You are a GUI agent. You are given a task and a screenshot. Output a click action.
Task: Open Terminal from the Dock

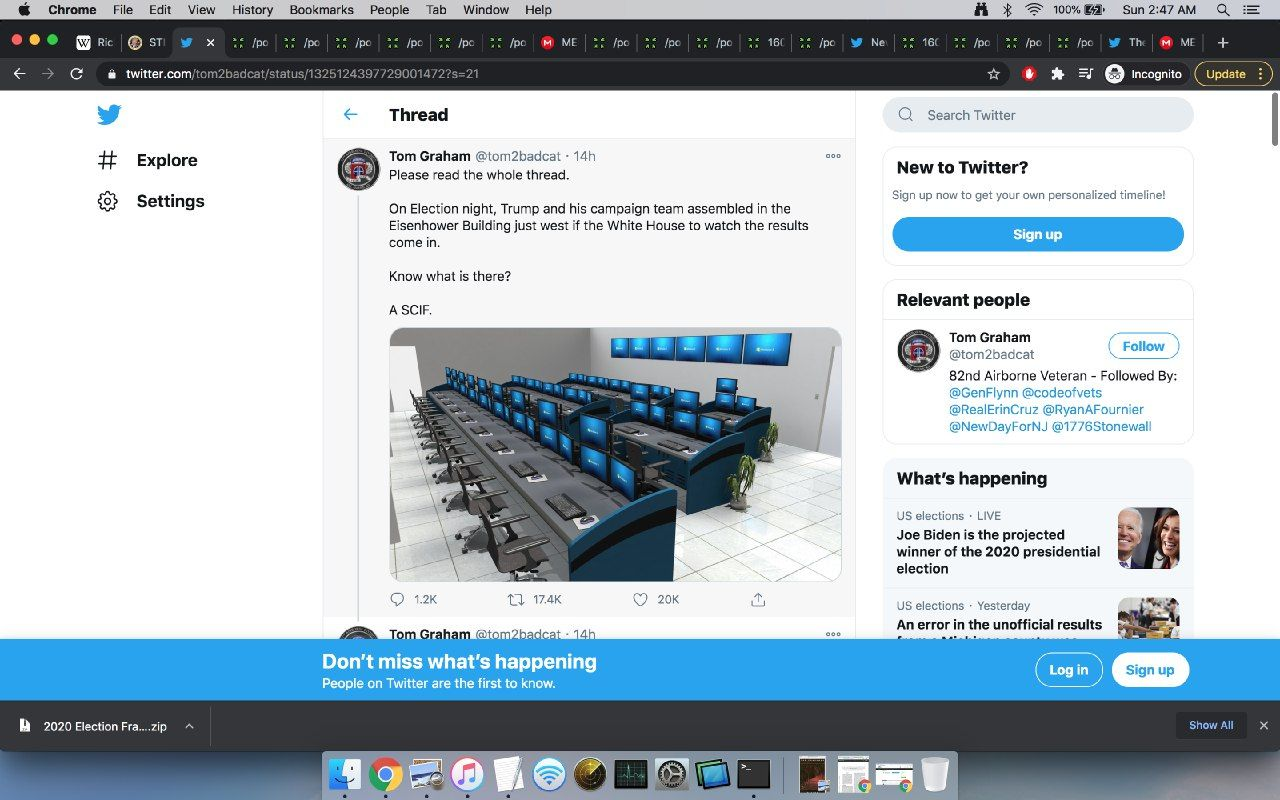click(754, 774)
